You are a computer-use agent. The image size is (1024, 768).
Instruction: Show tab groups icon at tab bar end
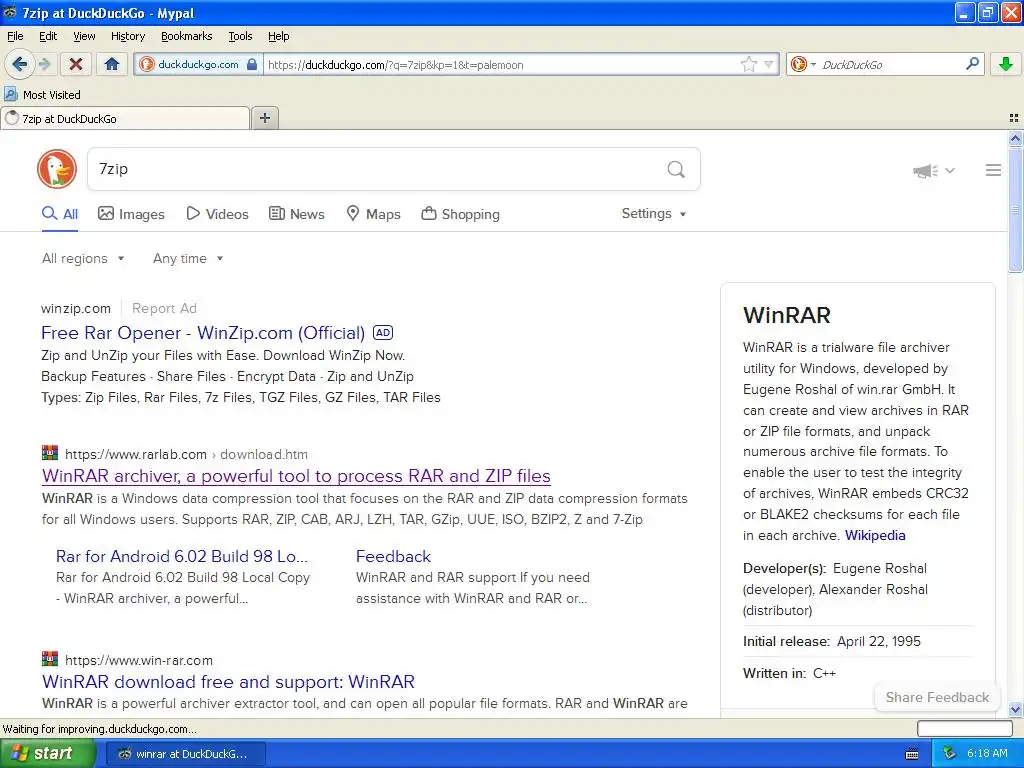tap(1014, 118)
